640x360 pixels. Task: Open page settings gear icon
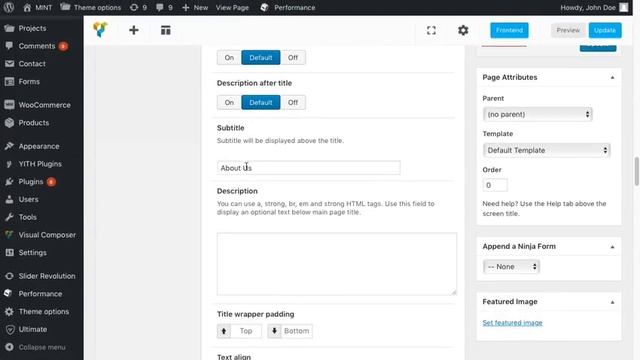(x=463, y=30)
